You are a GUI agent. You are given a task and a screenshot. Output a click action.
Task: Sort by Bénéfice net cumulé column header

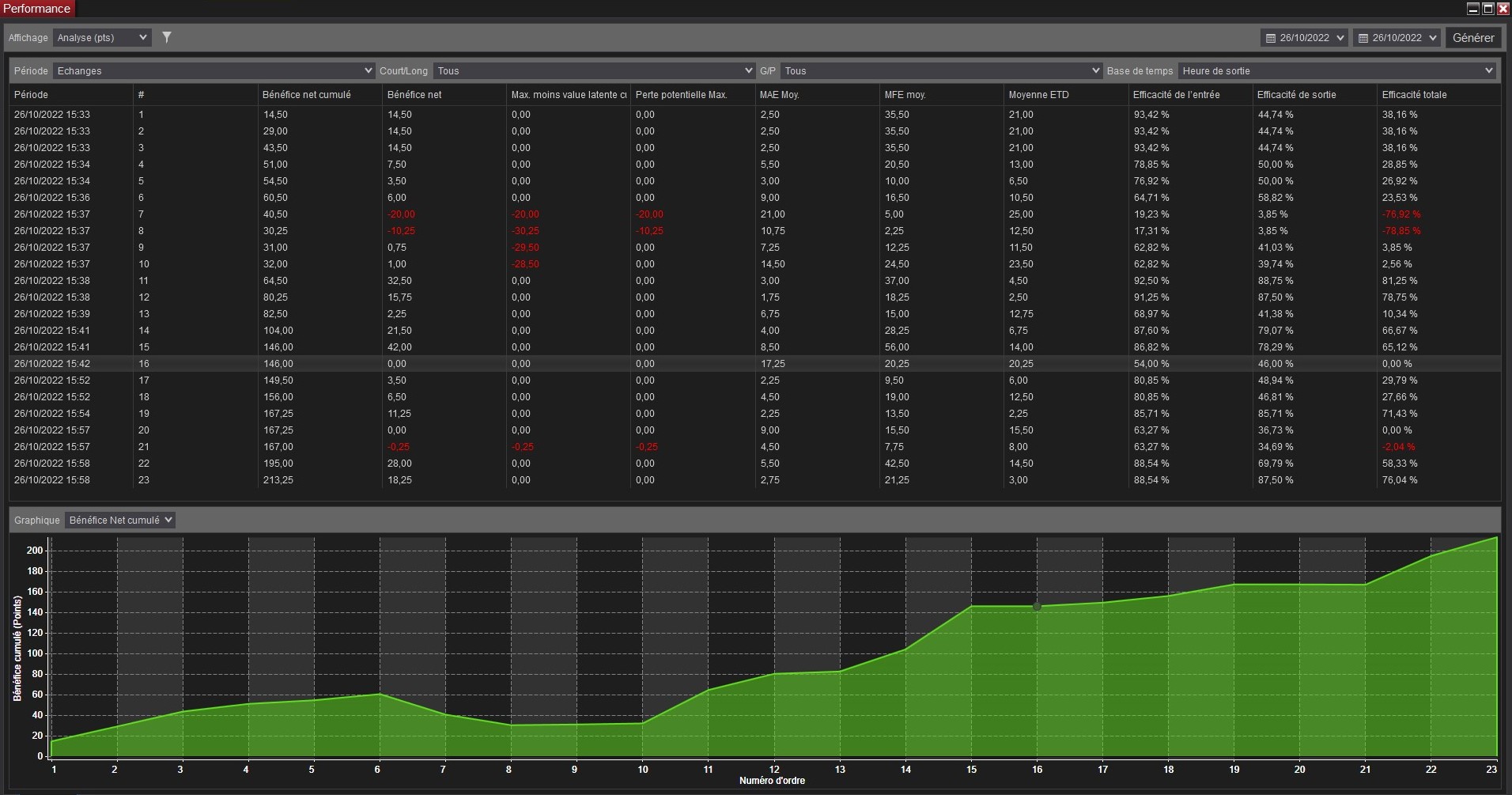coord(307,95)
